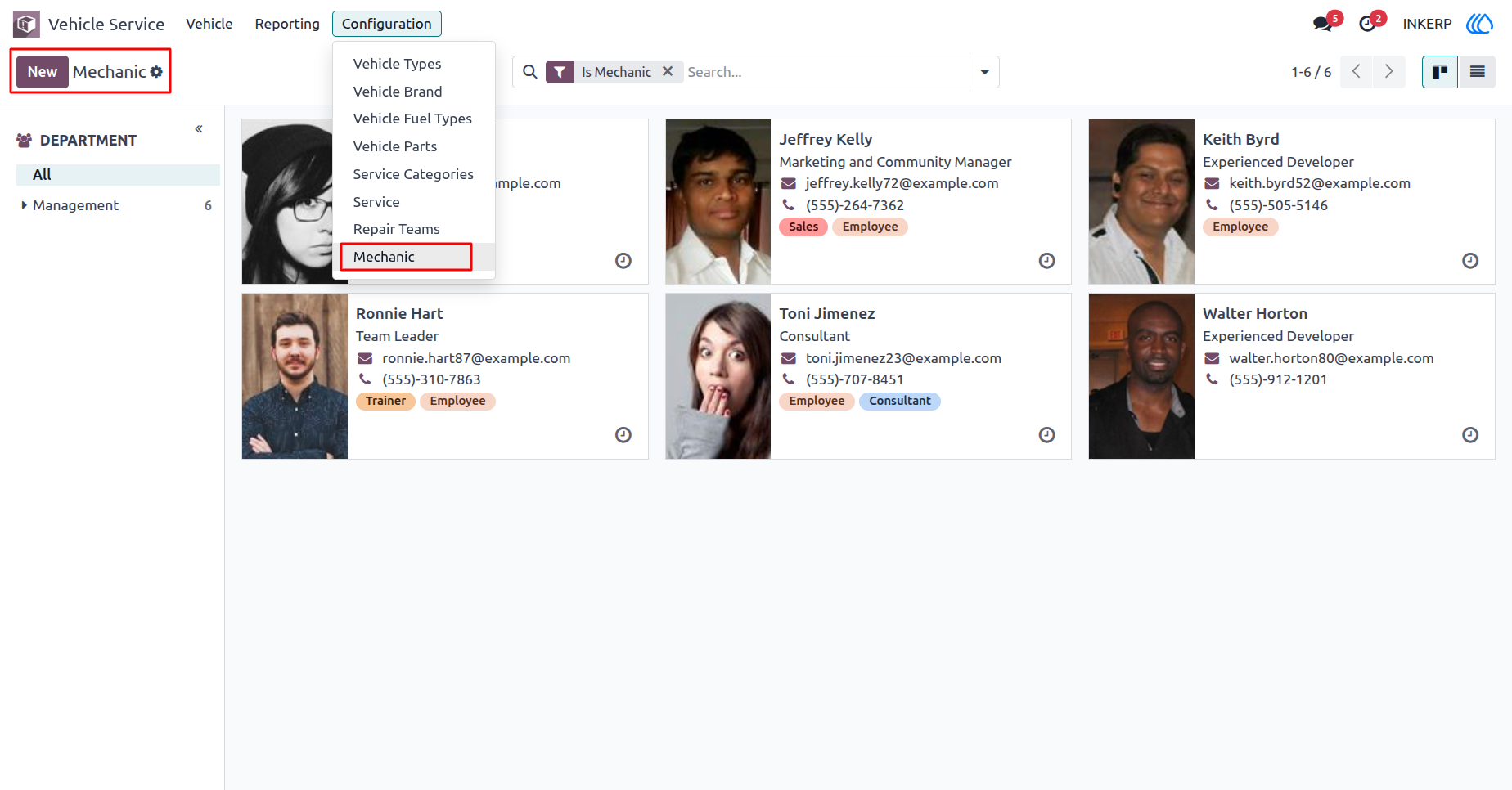Open activity clock on Keith Byrd card
1512x790 pixels.
(1470, 261)
